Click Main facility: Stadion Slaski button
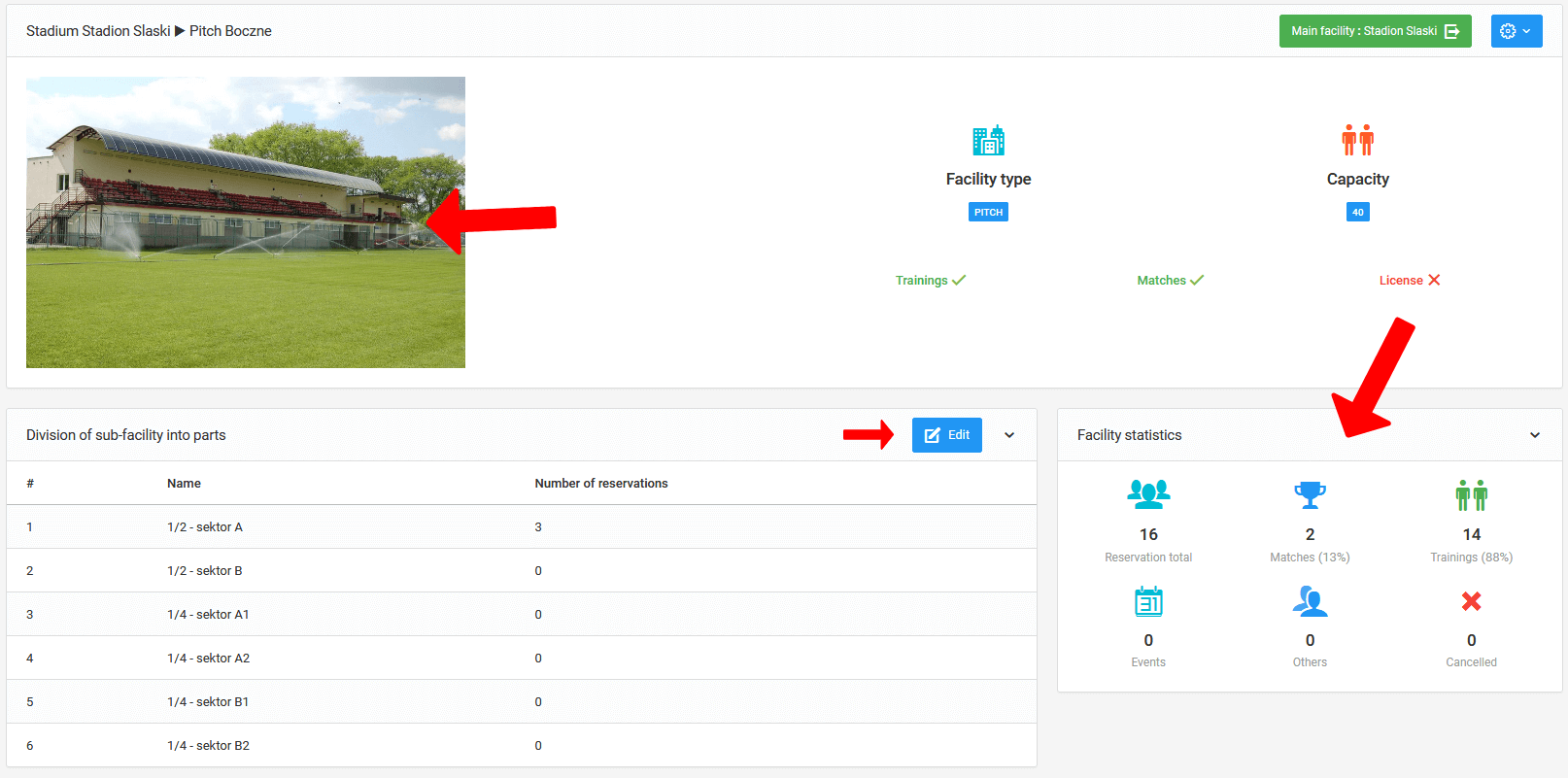Image resolution: width=1568 pixels, height=778 pixels. [x=1375, y=31]
